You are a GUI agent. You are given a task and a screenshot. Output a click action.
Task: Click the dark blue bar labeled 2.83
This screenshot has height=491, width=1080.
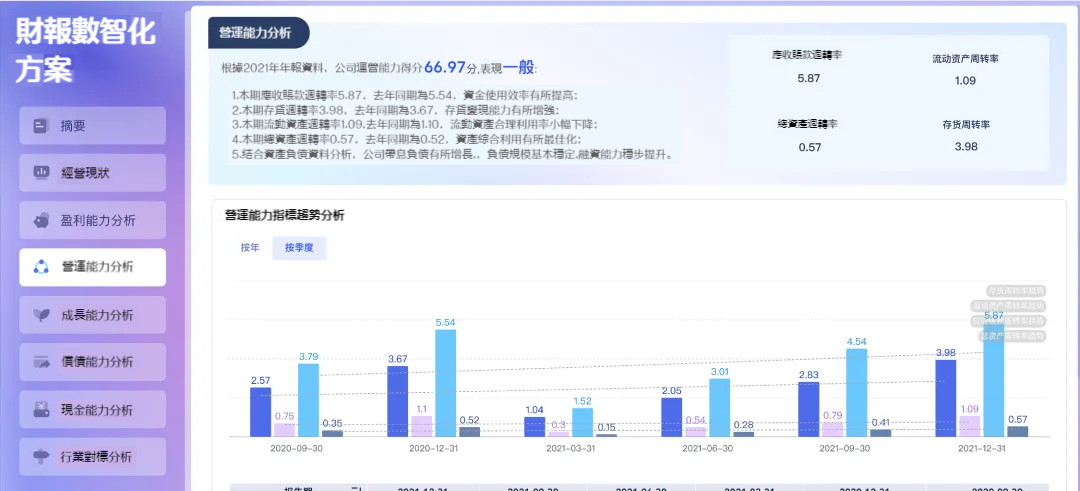click(809, 410)
